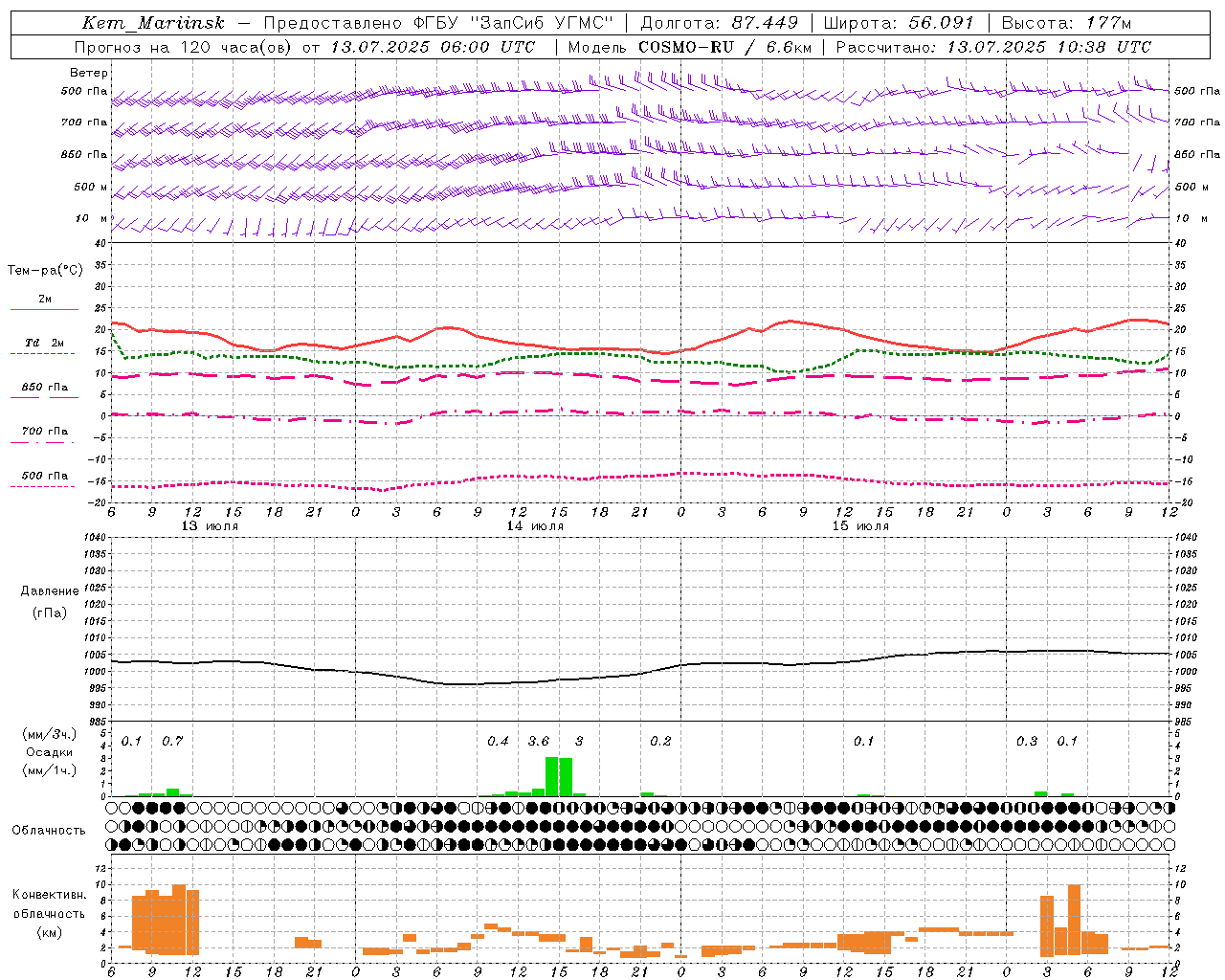This screenshot has width=1225, height=980.
Task: Click the Рассчитано: 13.07.2025 10:38 UTC text
Action: point(993,47)
